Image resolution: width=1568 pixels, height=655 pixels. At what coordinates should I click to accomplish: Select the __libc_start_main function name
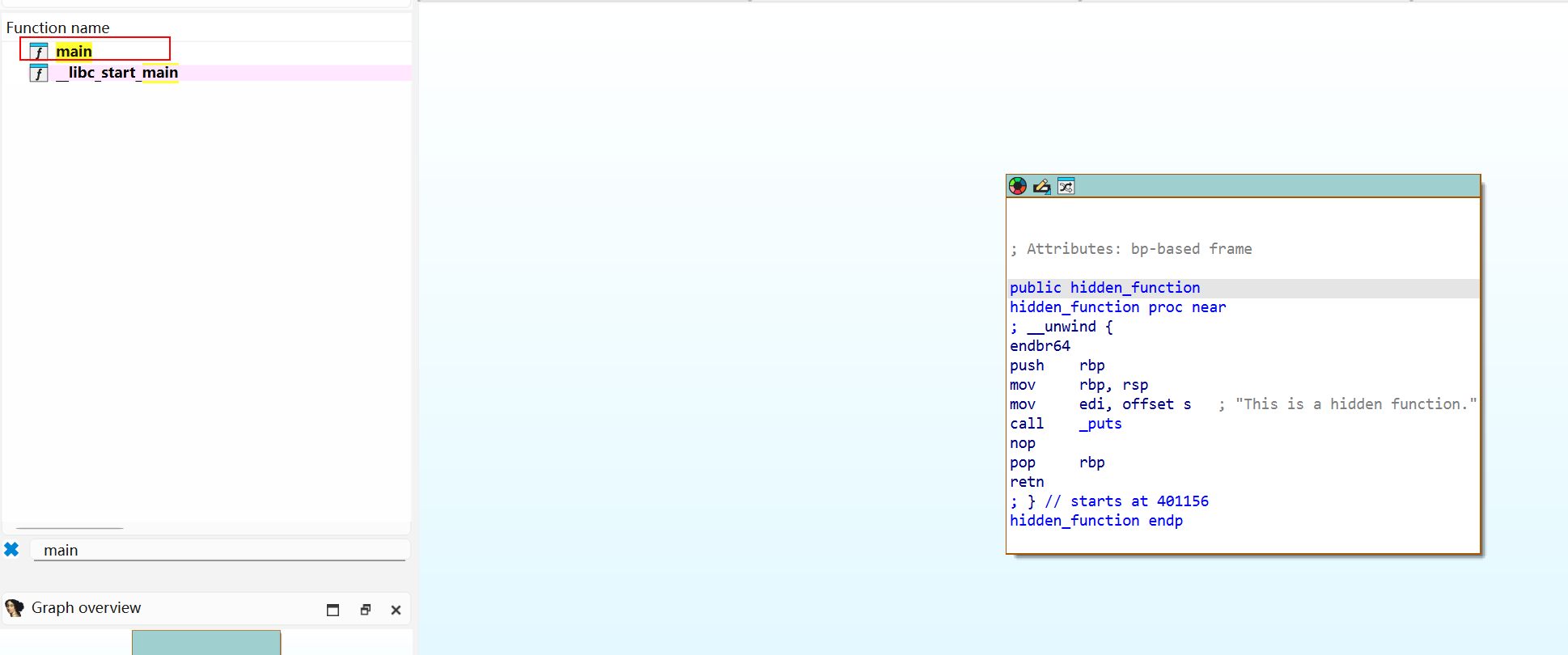click(x=117, y=73)
